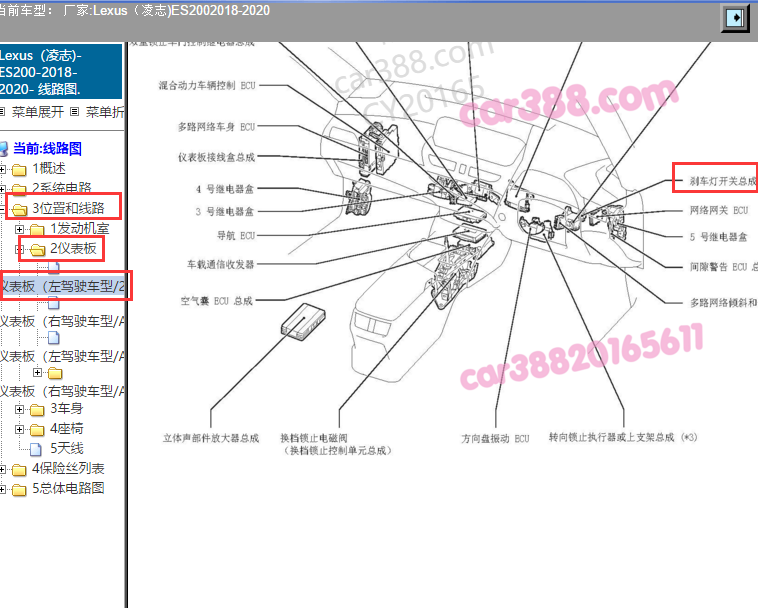Screen dimensions: 758x608
Task: Open the 3车身 tree item
Action: tap(67, 409)
